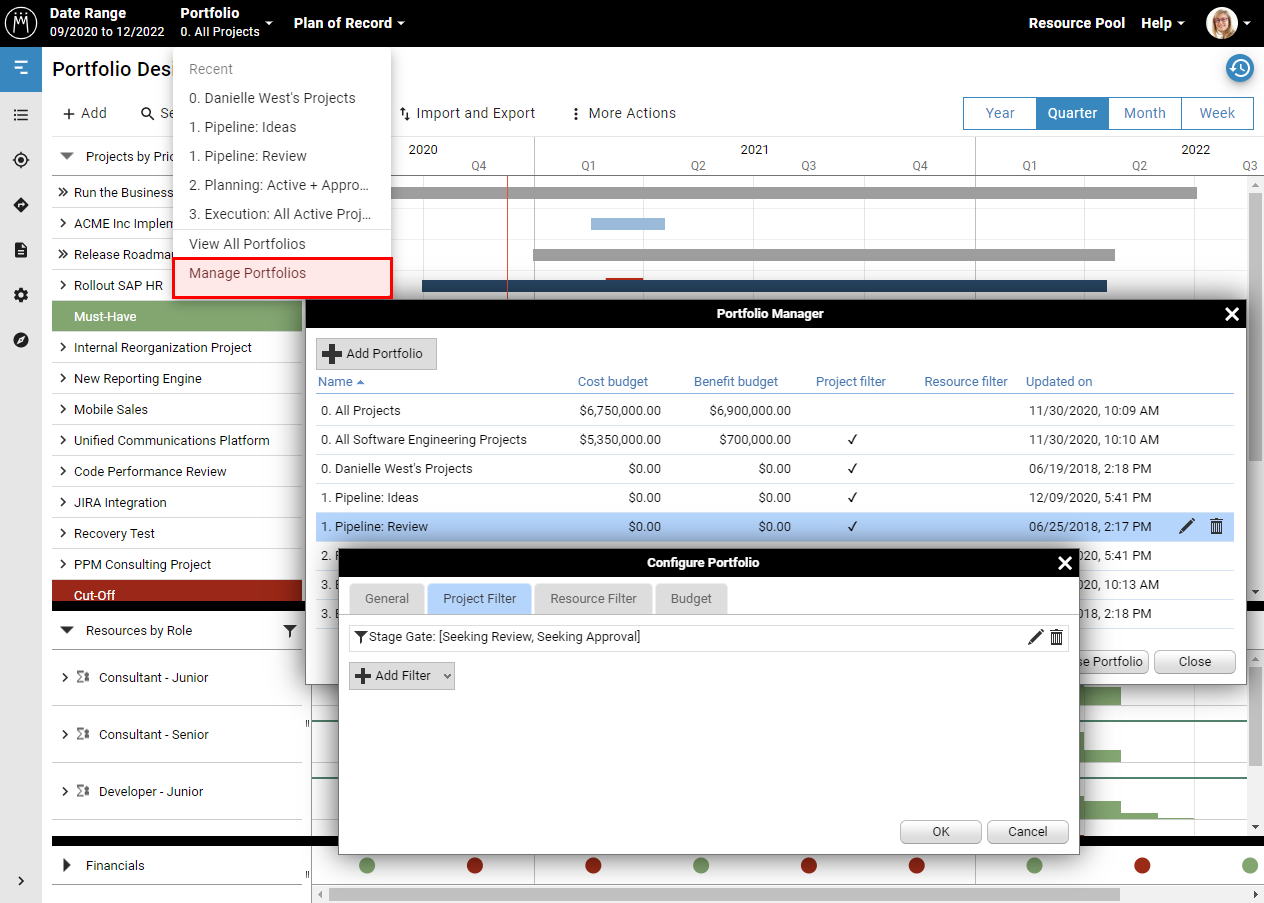Open settings gear in left sidebar
The image size is (1264, 903).
tap(21, 295)
